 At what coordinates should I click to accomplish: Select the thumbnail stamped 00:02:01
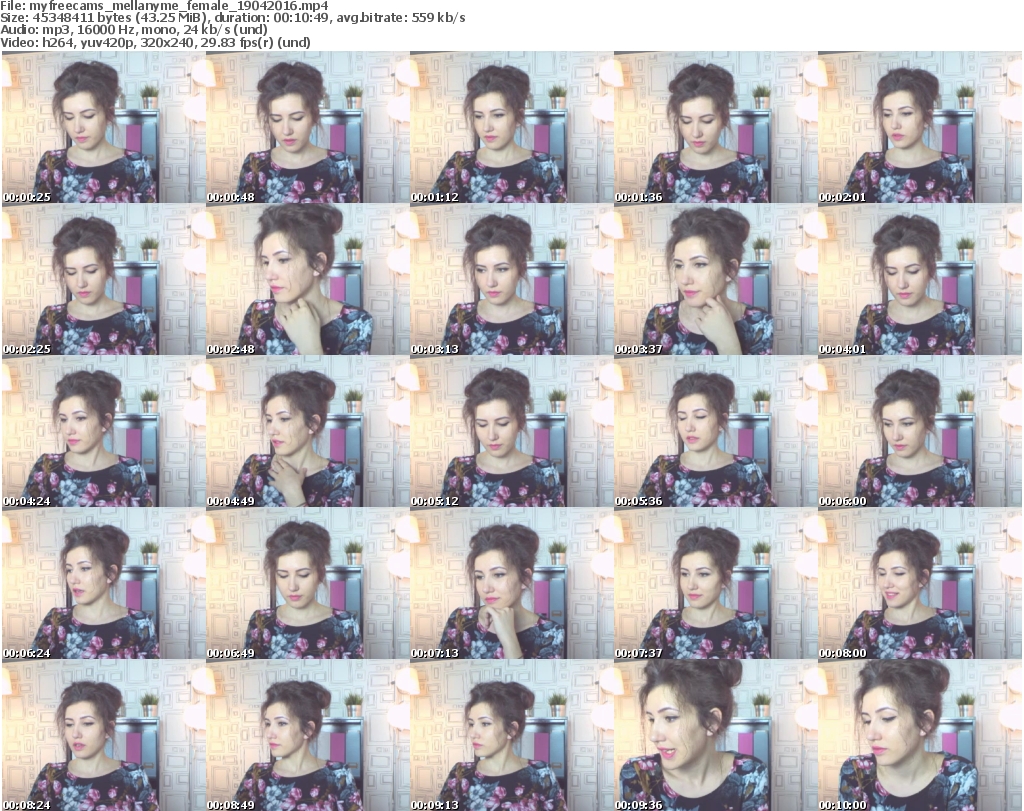coord(920,127)
